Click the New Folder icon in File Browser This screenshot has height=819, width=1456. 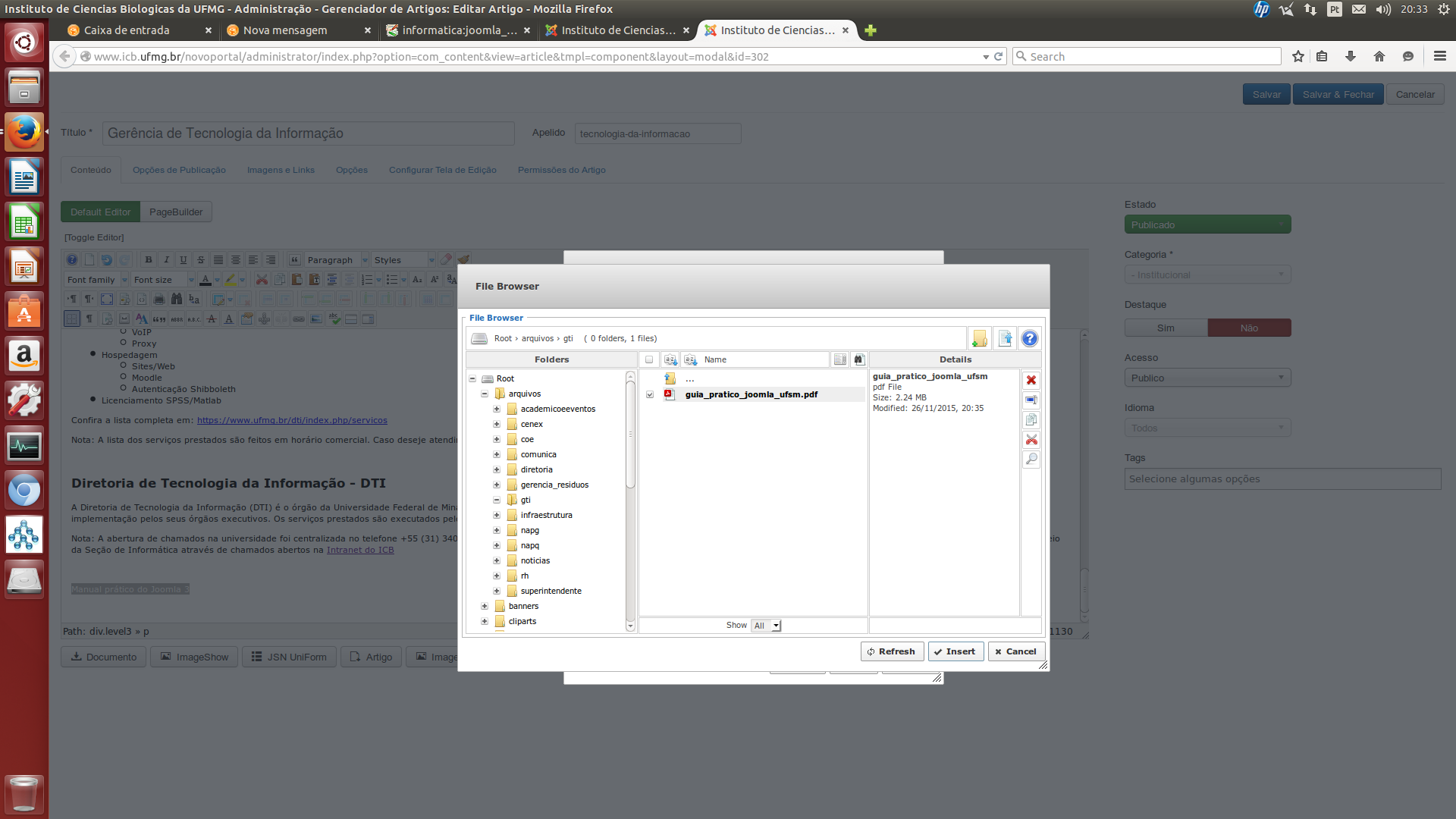point(980,339)
